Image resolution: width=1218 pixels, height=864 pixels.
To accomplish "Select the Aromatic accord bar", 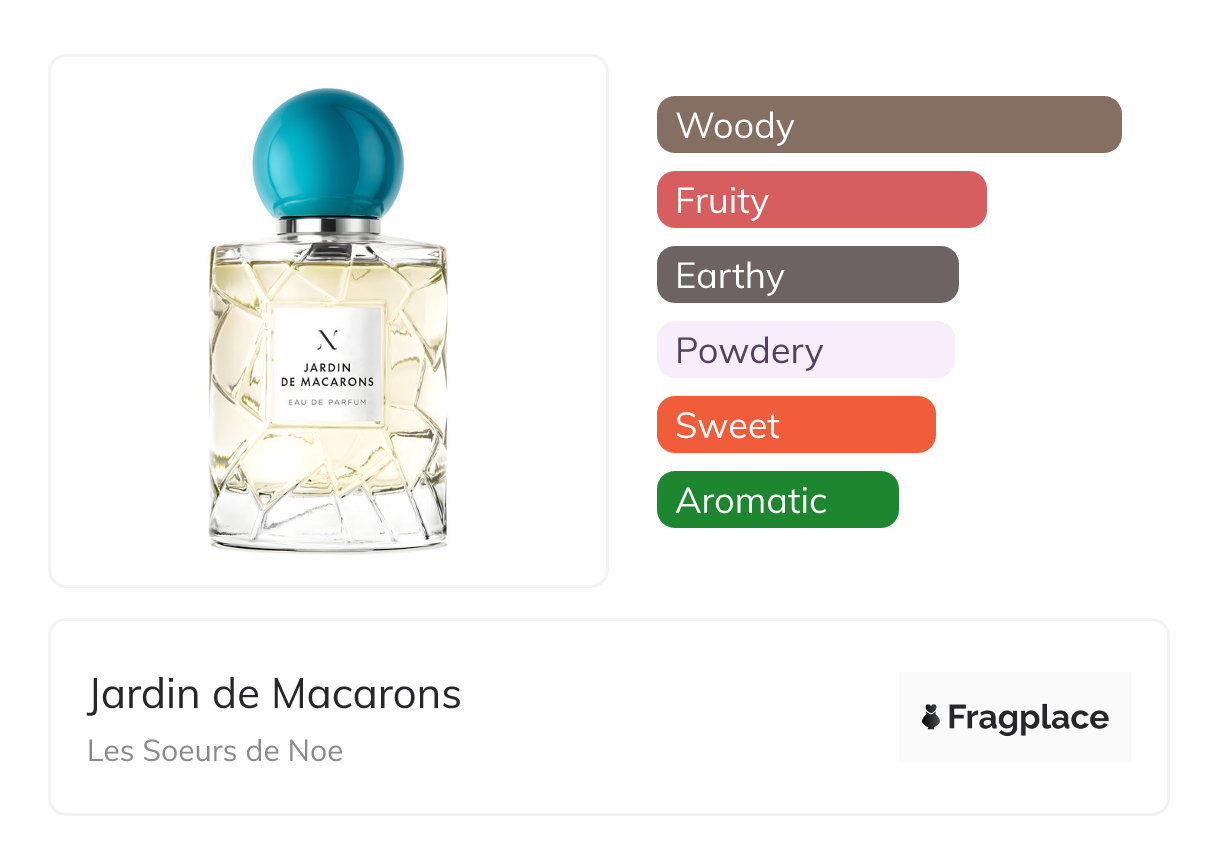I will (x=778, y=500).
